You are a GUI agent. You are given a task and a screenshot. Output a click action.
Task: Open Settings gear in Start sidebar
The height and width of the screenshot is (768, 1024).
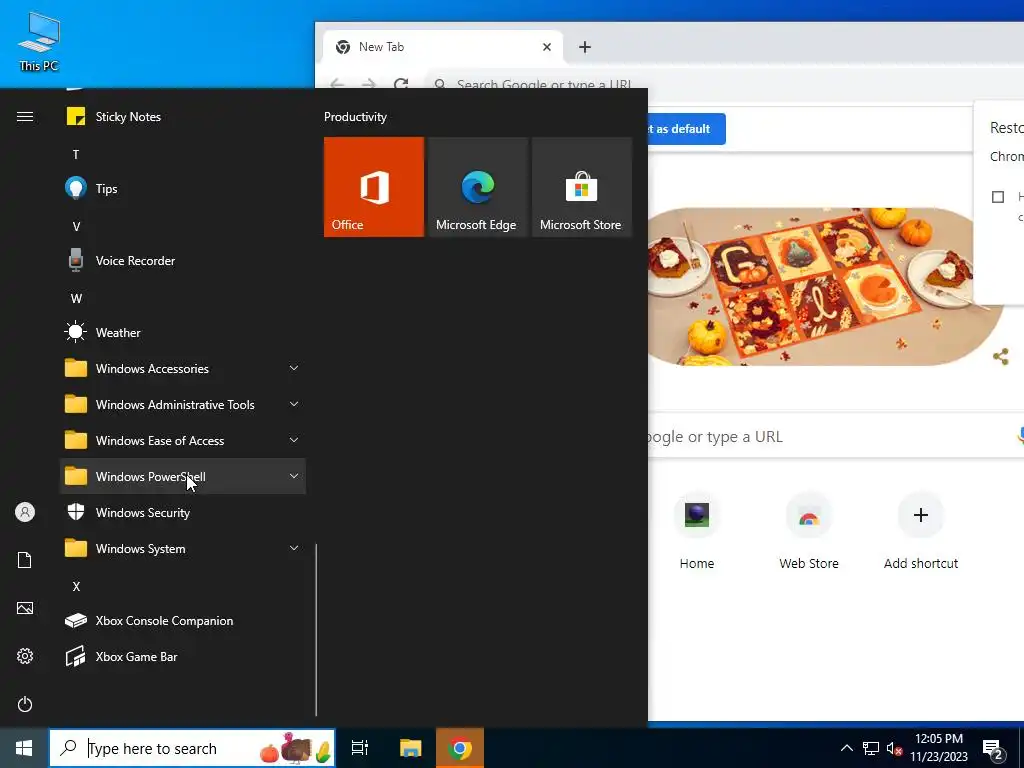(x=25, y=656)
